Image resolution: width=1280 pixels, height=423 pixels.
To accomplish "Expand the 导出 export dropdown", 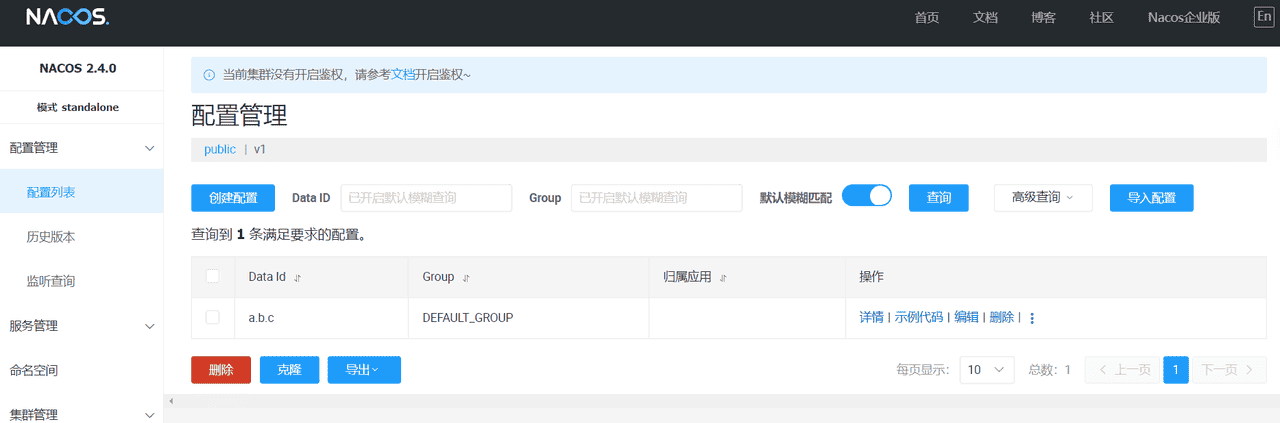I will click(x=363, y=370).
